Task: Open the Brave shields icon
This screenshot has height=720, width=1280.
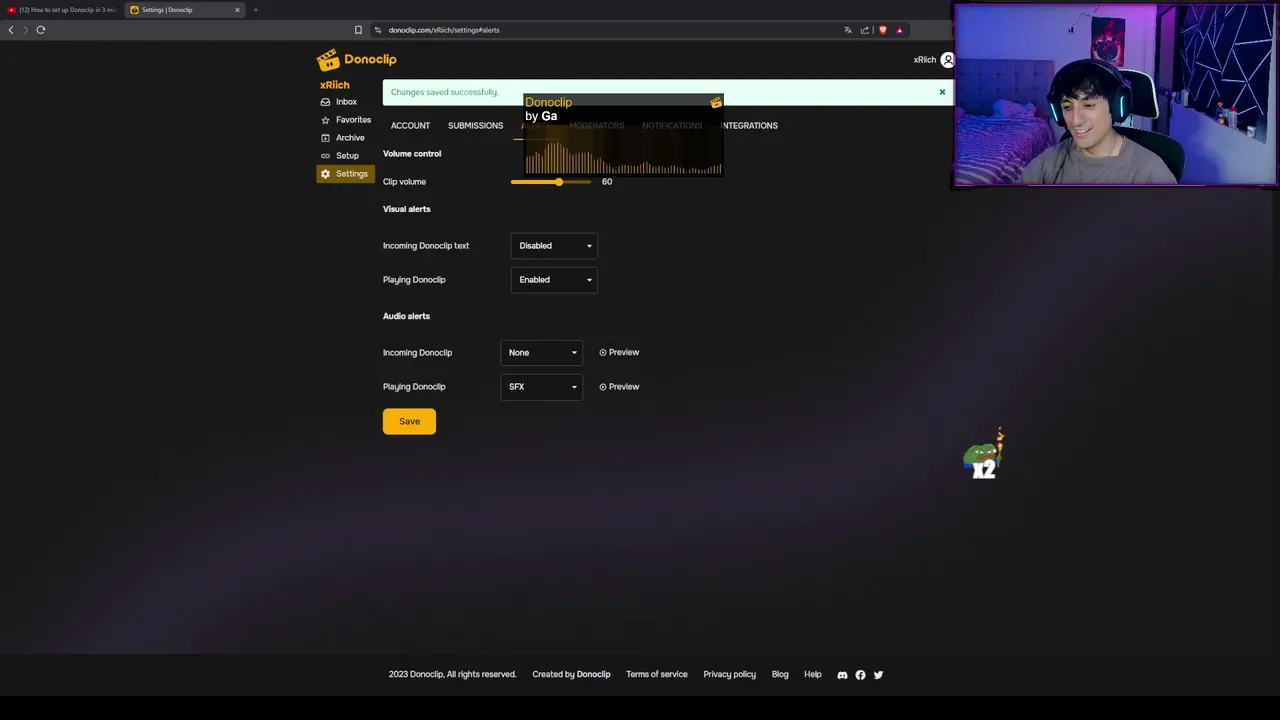Action: [882, 30]
